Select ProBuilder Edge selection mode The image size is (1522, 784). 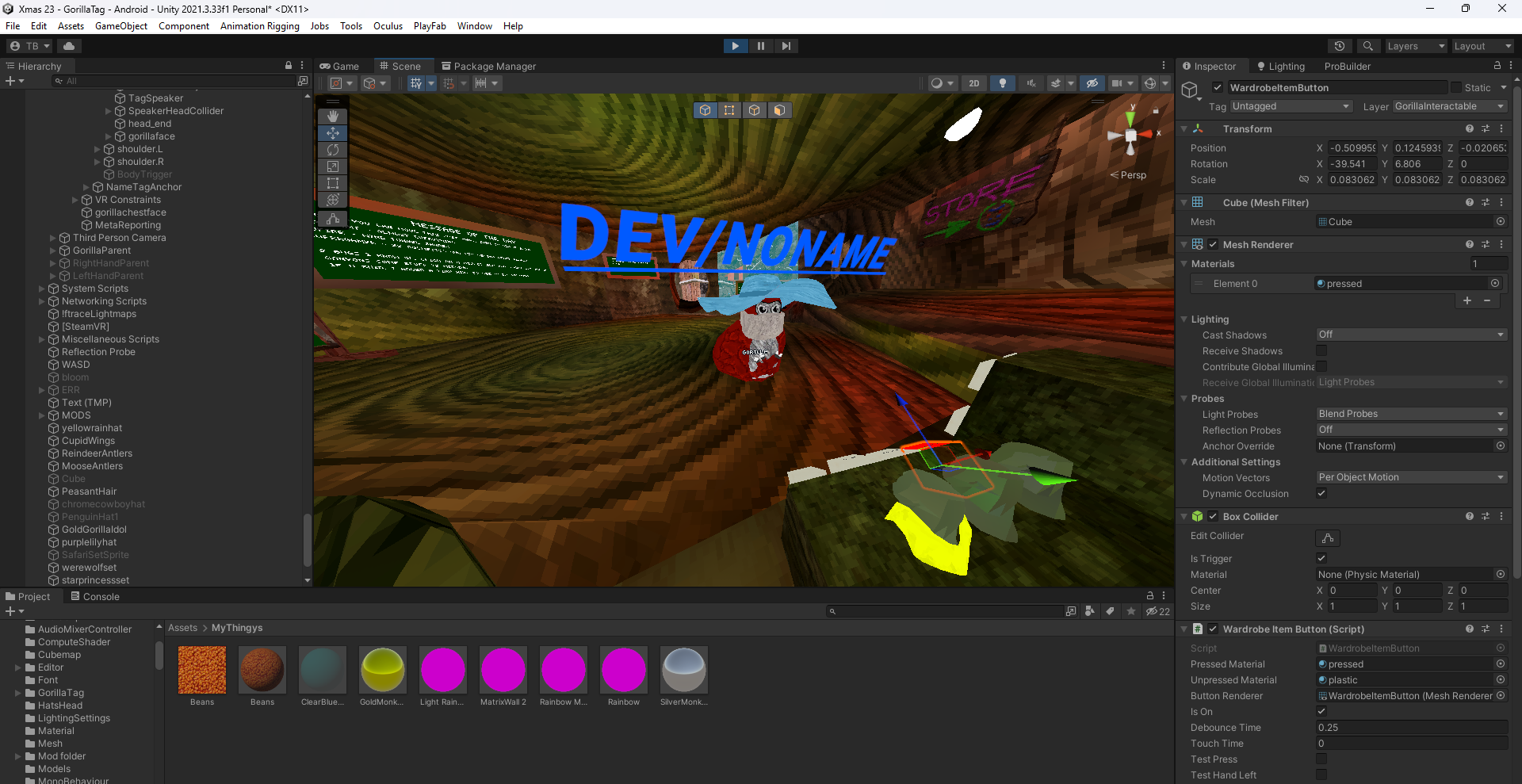coord(755,110)
